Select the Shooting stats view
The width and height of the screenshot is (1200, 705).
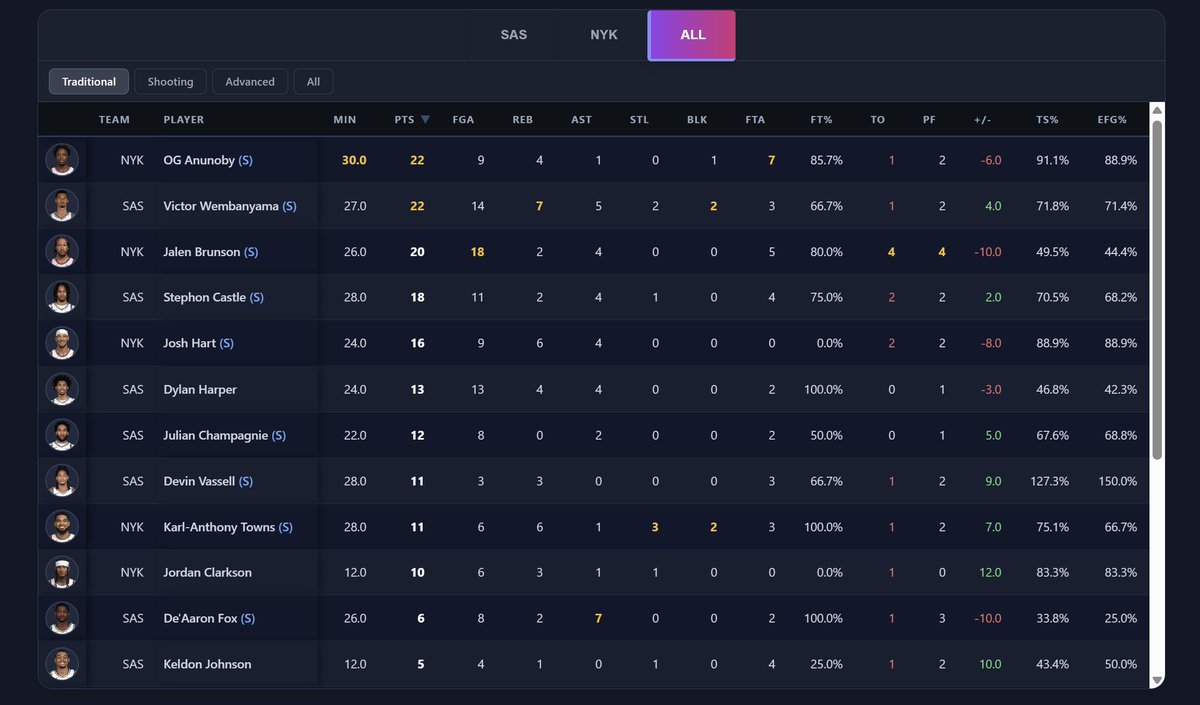point(171,82)
